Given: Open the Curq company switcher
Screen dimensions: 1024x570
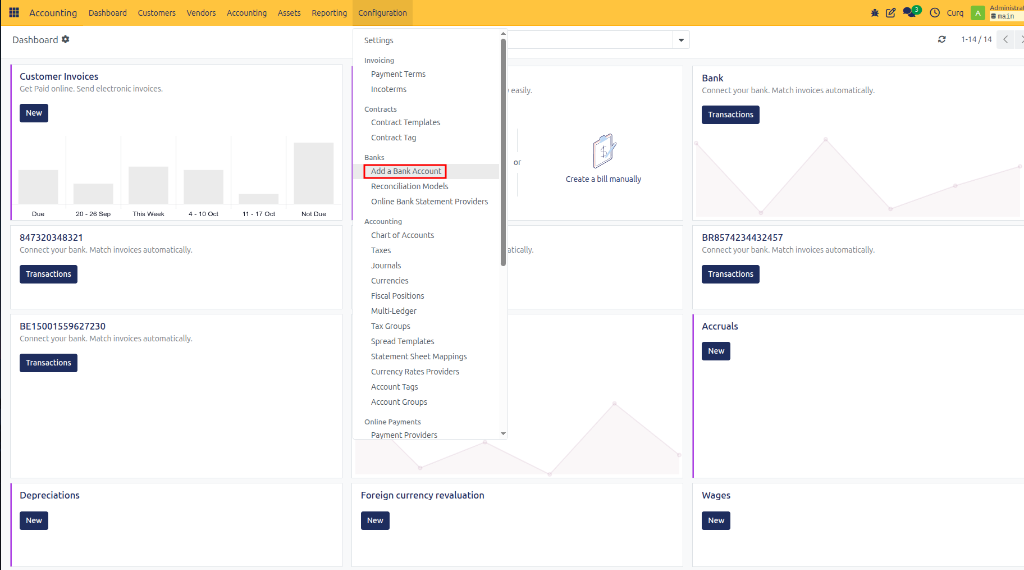Looking at the screenshot, I should point(955,12).
